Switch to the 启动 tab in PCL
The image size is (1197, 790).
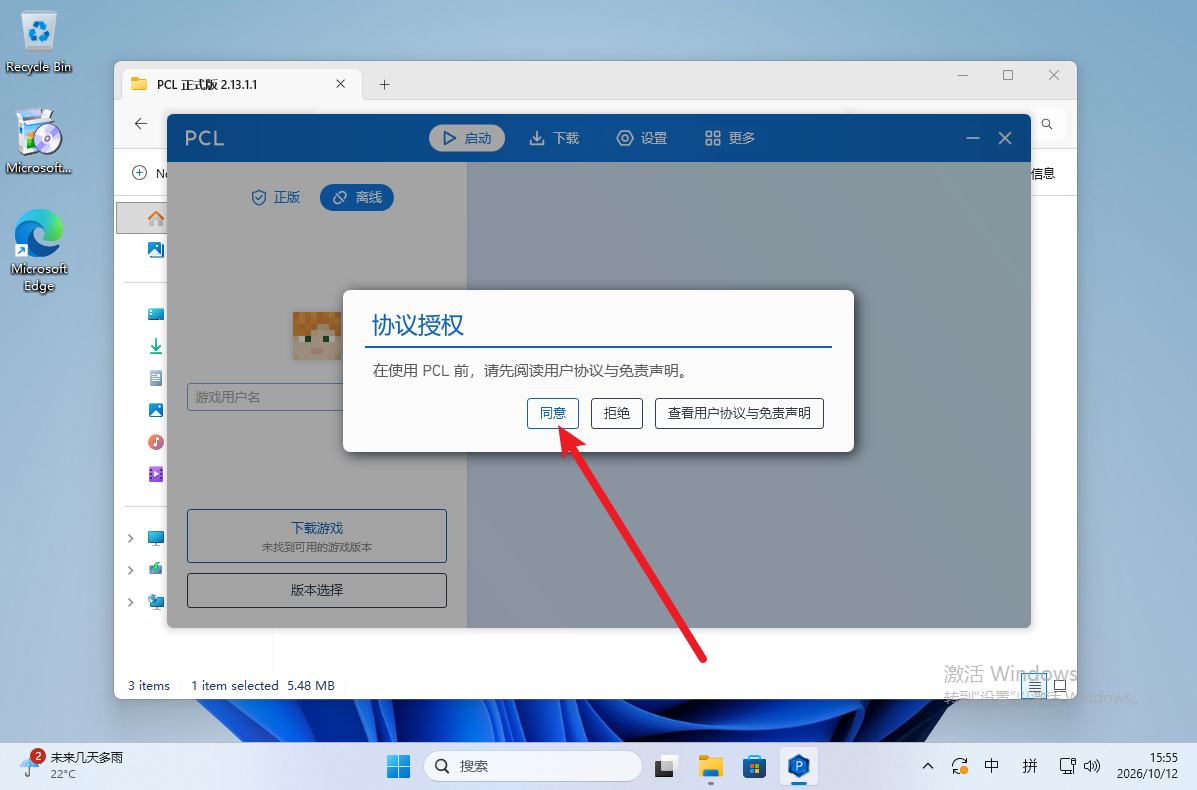467,138
